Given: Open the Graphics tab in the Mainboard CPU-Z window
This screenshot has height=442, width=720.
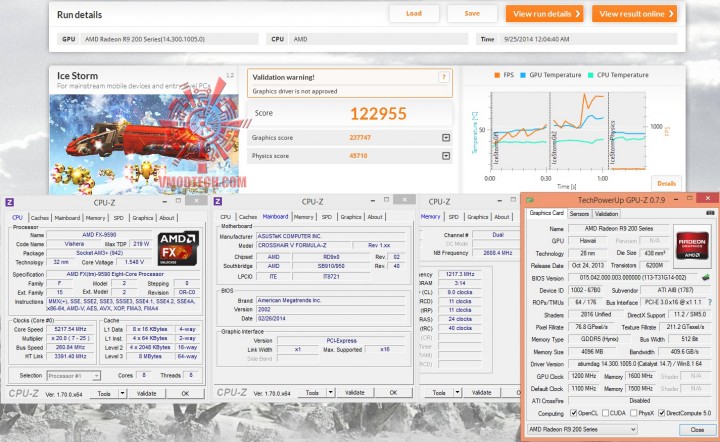Looking at the screenshot, I should click(x=351, y=217).
